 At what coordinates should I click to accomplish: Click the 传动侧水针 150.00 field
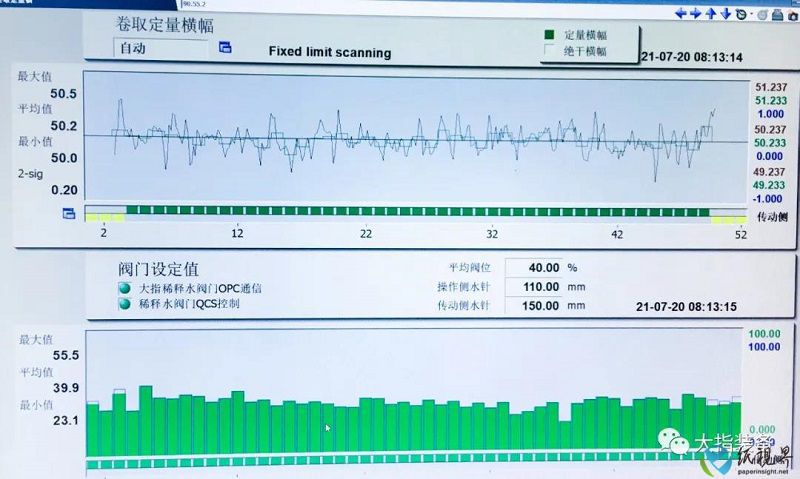(x=534, y=306)
